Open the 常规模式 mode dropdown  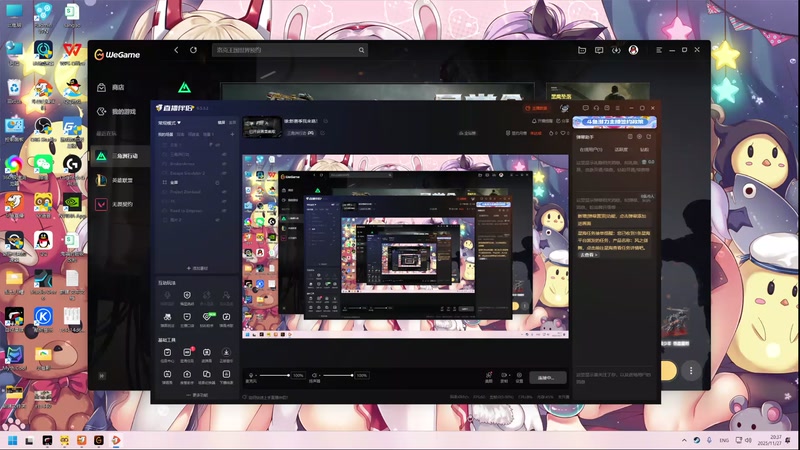(169, 123)
